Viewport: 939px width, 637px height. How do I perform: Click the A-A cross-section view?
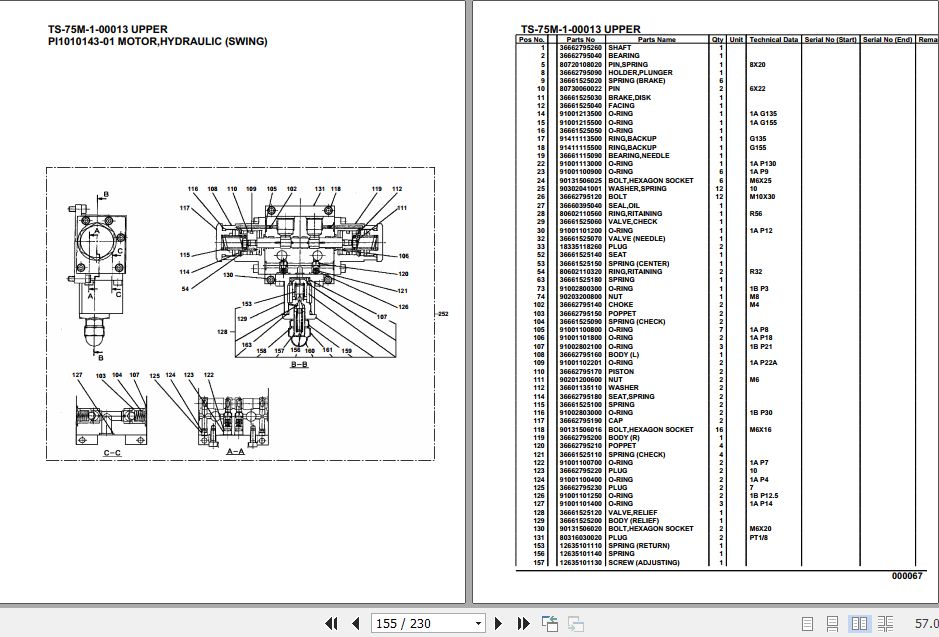click(x=232, y=420)
